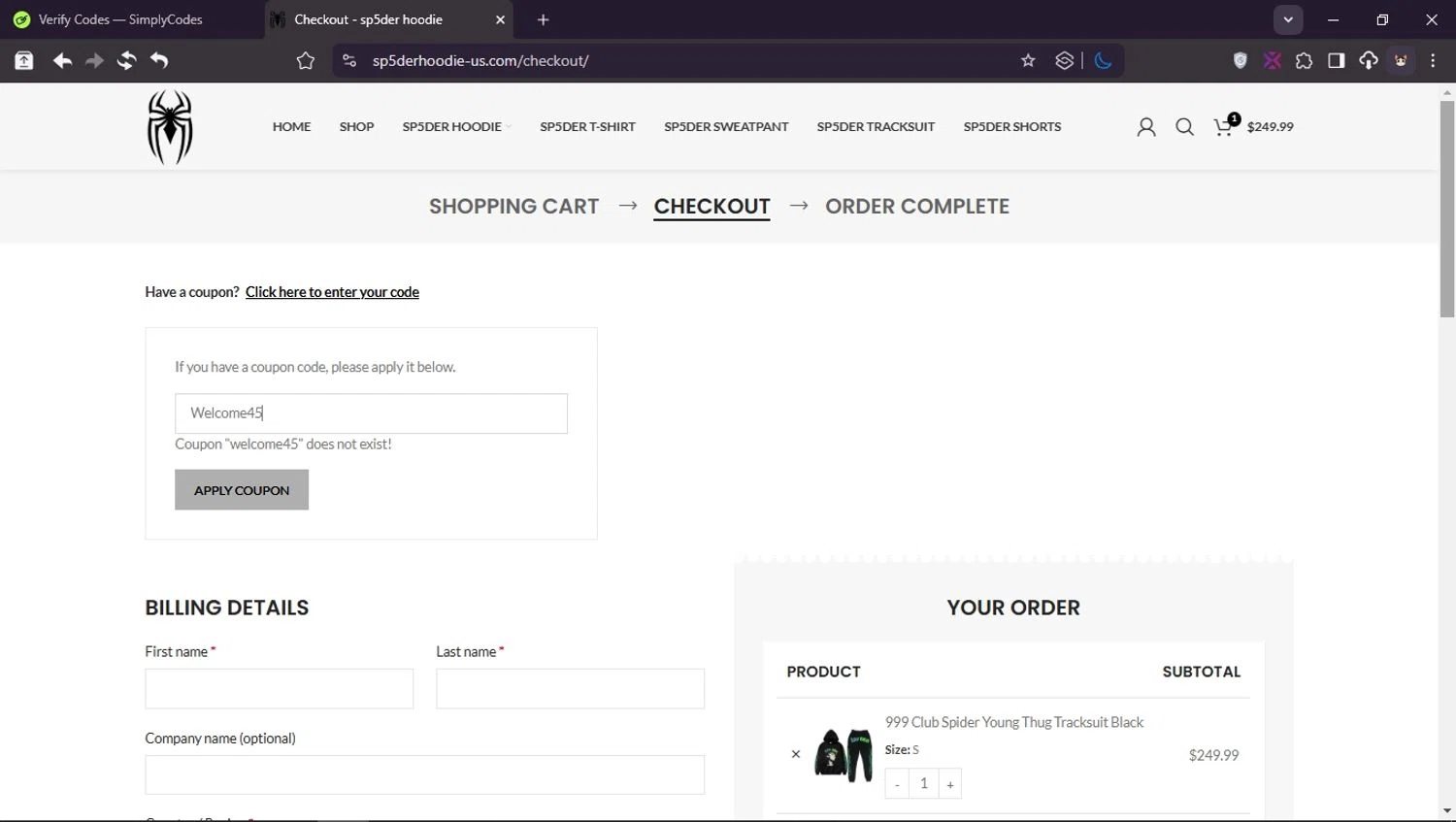Image resolution: width=1456 pixels, height=822 pixels.
Task: Open the SHOP menu item
Action: (x=356, y=127)
